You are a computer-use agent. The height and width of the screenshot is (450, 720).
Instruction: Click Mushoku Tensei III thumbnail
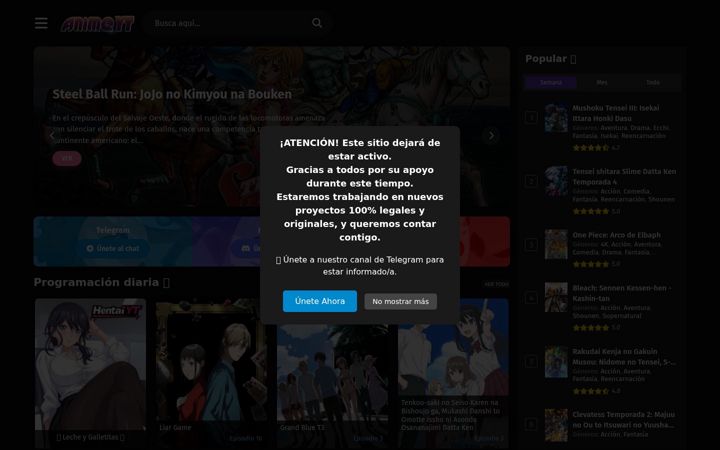556,118
